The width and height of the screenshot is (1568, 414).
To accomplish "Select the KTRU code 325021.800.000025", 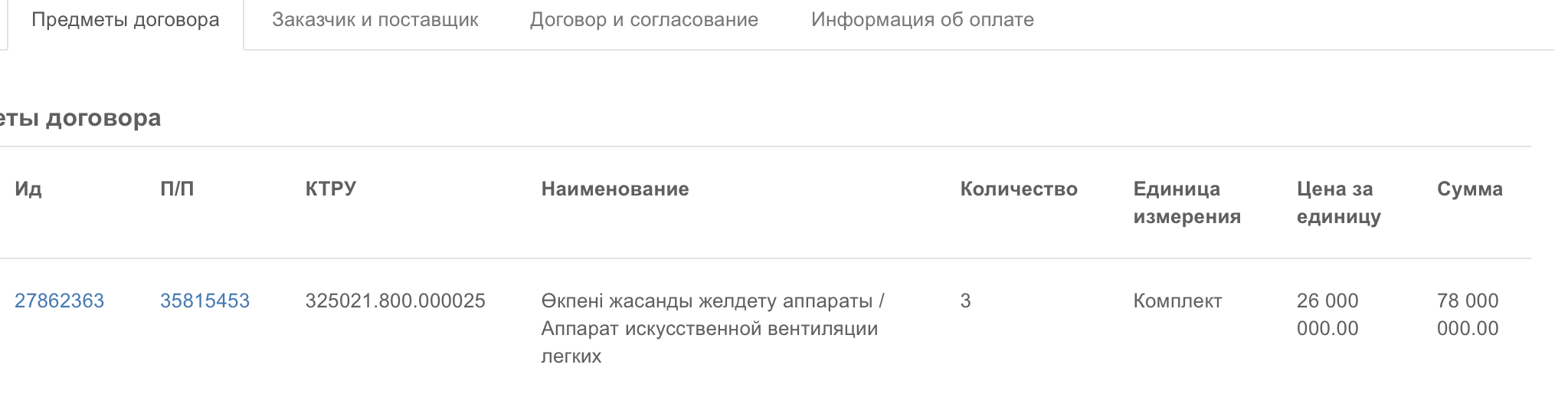I will point(395,301).
